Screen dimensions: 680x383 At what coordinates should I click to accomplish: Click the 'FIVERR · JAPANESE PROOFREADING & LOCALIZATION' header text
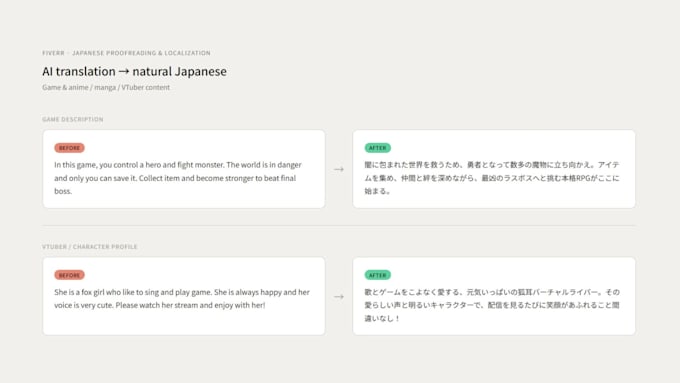[126, 53]
